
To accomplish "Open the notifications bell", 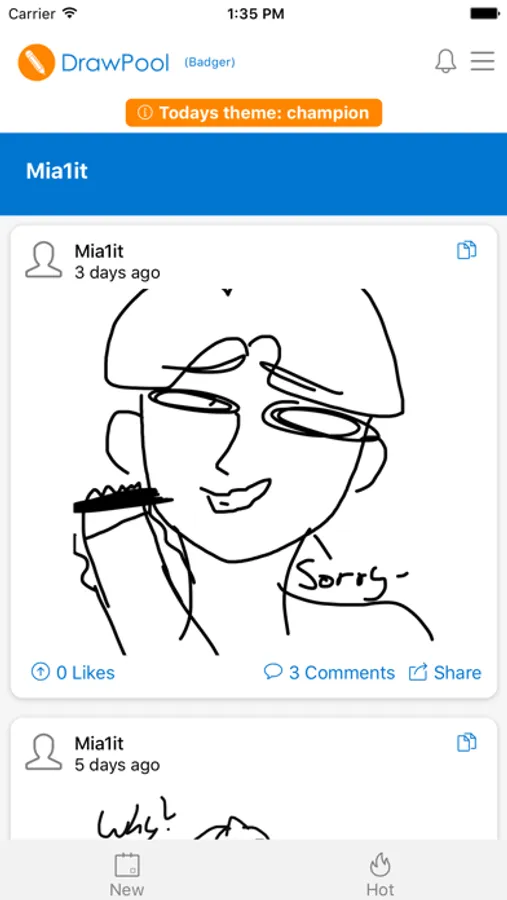I will [x=446, y=61].
